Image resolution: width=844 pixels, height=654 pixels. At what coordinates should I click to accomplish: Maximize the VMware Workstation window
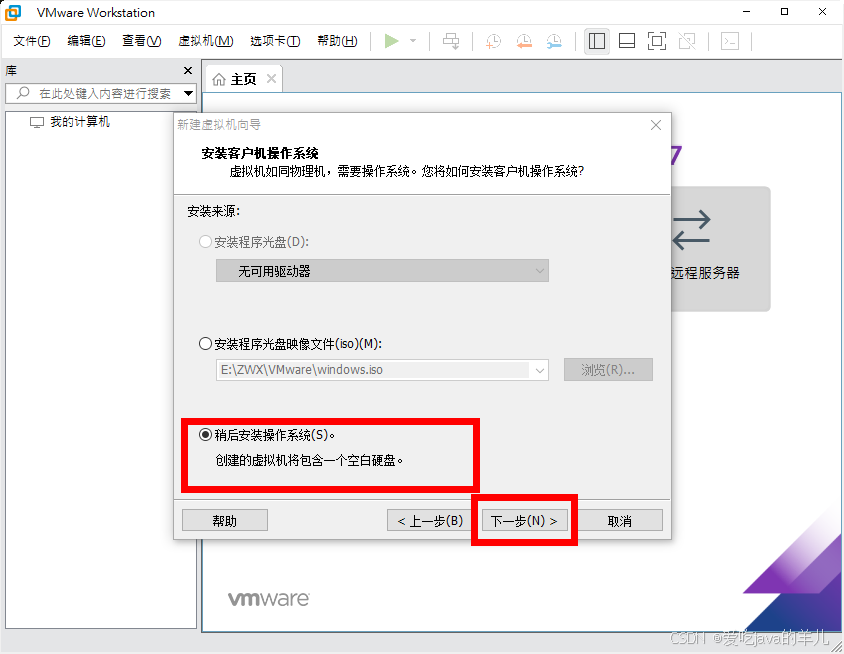pyautogui.click(x=784, y=12)
